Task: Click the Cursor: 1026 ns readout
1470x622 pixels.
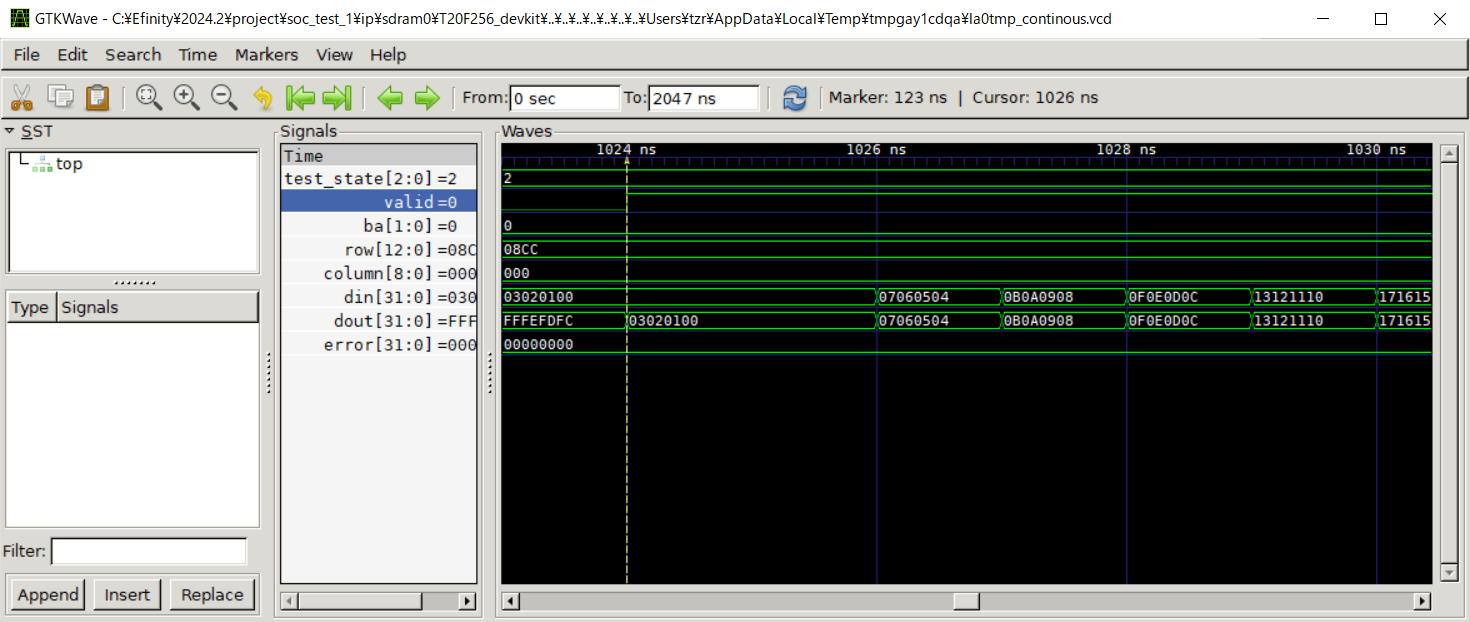Action: pyautogui.click(x=1035, y=98)
